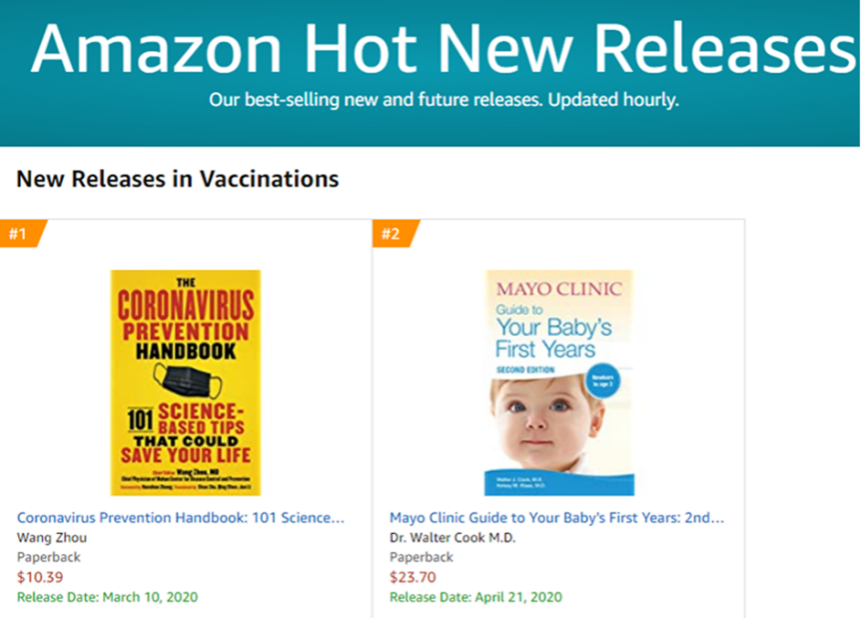Open the Mayo Clinic Guide title link
861x618 pixels.
tap(556, 518)
